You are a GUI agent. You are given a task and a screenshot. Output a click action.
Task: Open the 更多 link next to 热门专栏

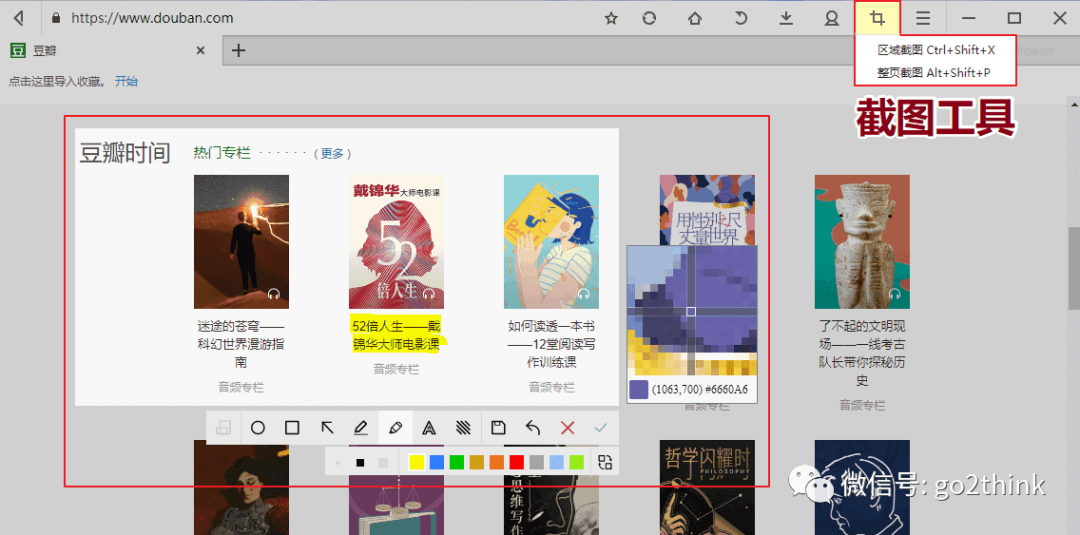click(332, 154)
